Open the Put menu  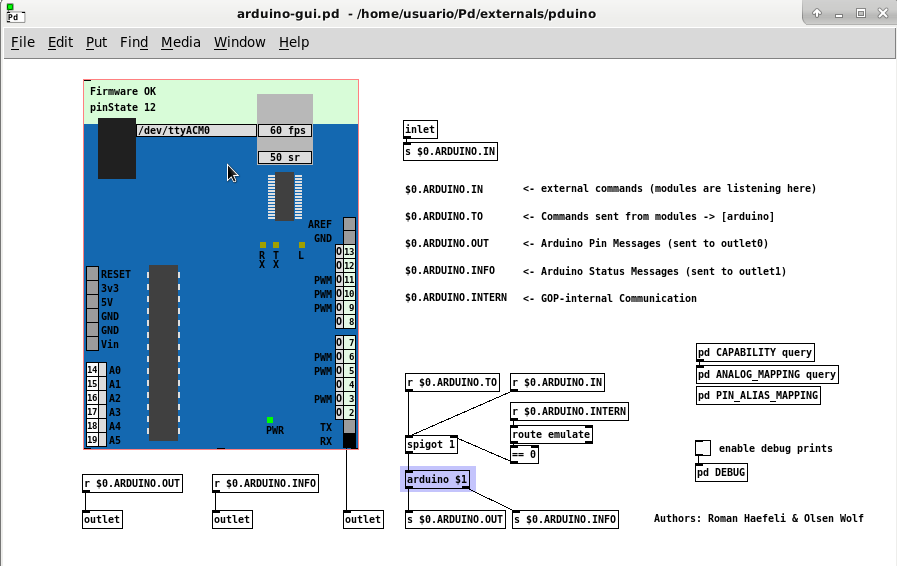point(96,42)
